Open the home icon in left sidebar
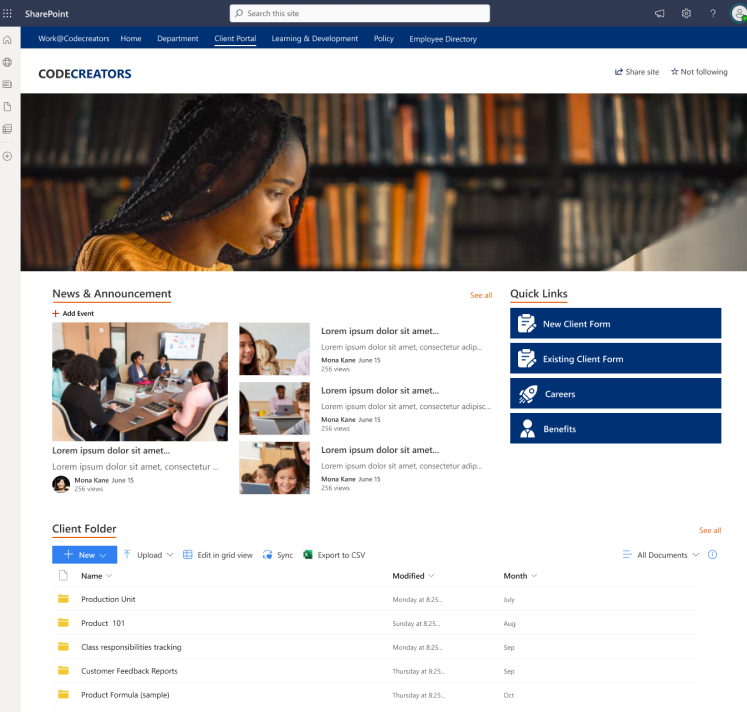The height and width of the screenshot is (712, 747). 8,40
